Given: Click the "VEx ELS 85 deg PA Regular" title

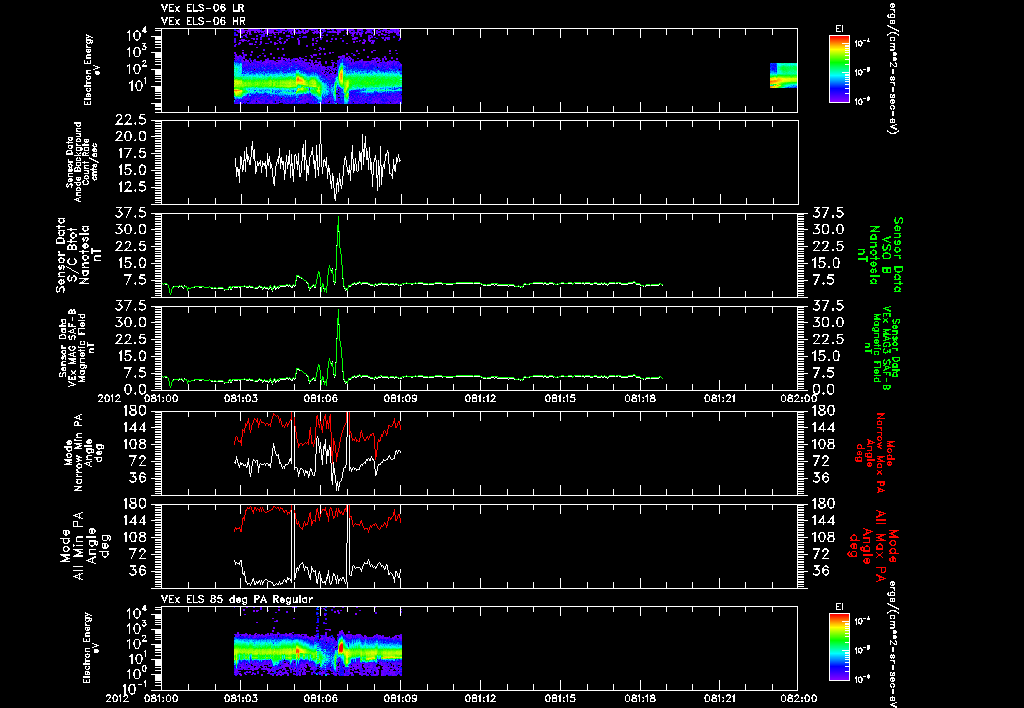Looking at the screenshot, I should point(237,599).
